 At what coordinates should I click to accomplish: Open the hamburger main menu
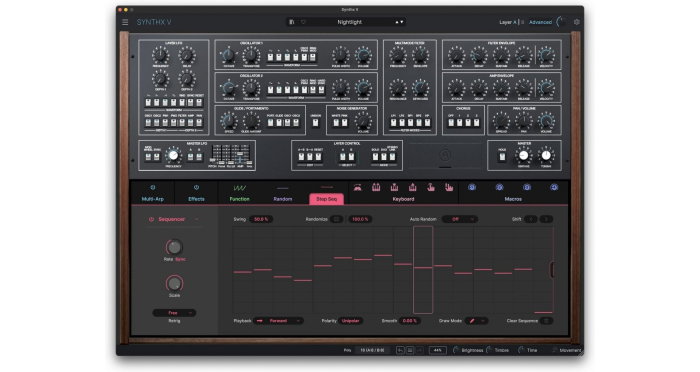[x=125, y=22]
